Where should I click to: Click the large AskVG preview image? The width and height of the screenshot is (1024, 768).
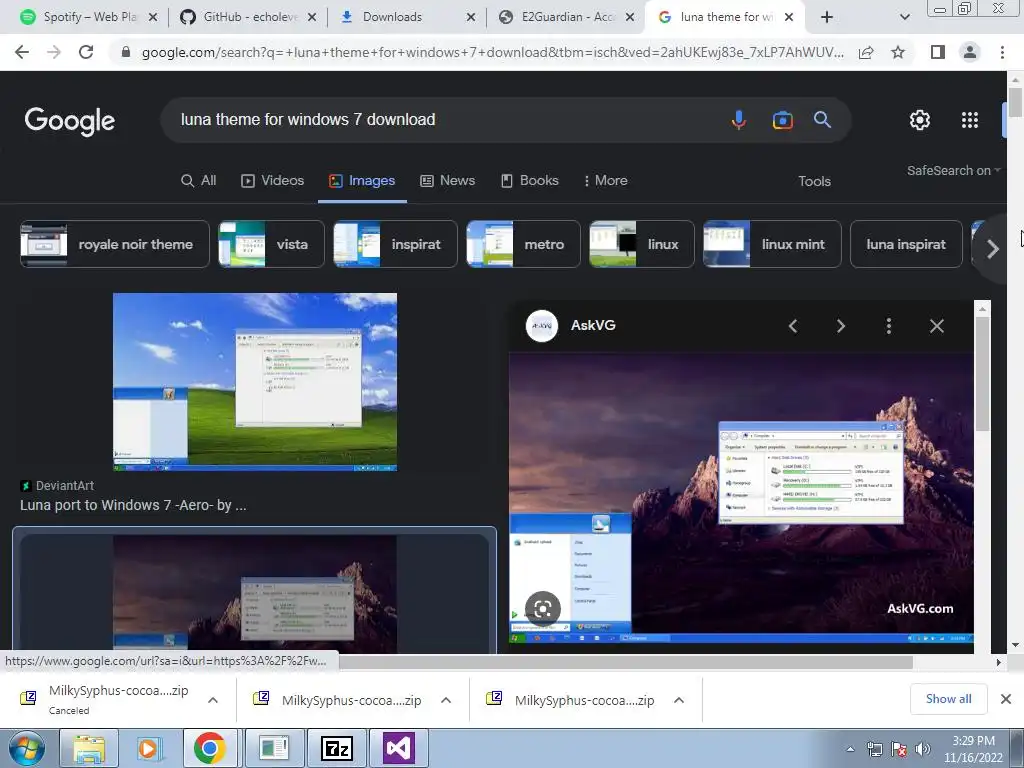[741, 500]
